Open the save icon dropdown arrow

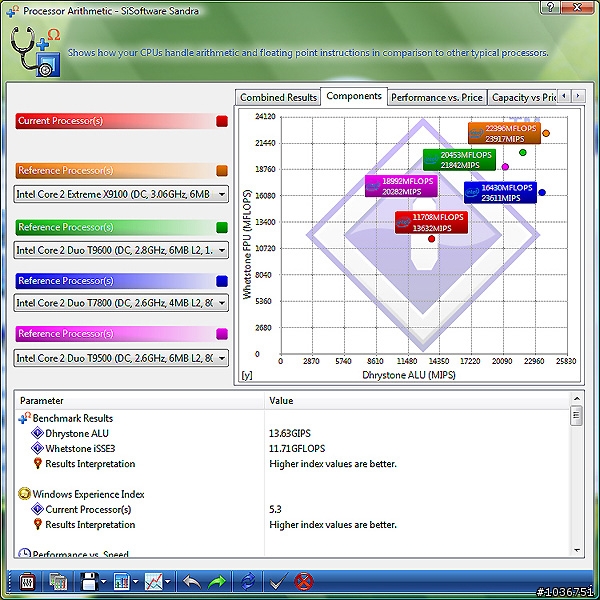click(104, 582)
